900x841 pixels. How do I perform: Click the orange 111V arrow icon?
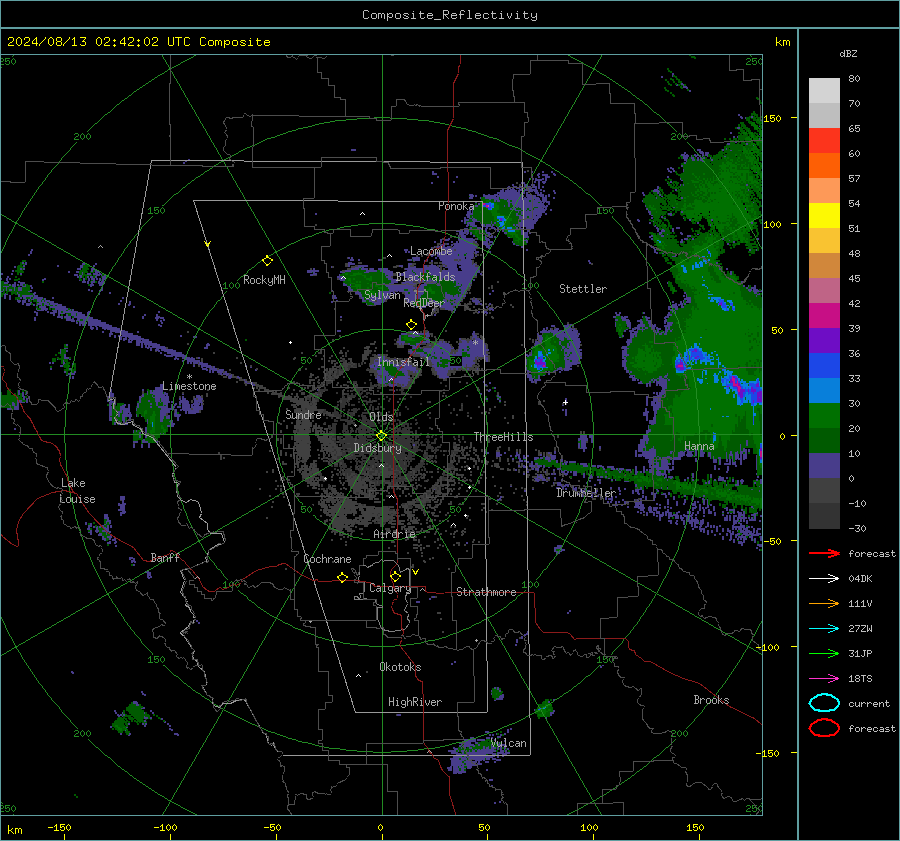(x=824, y=603)
